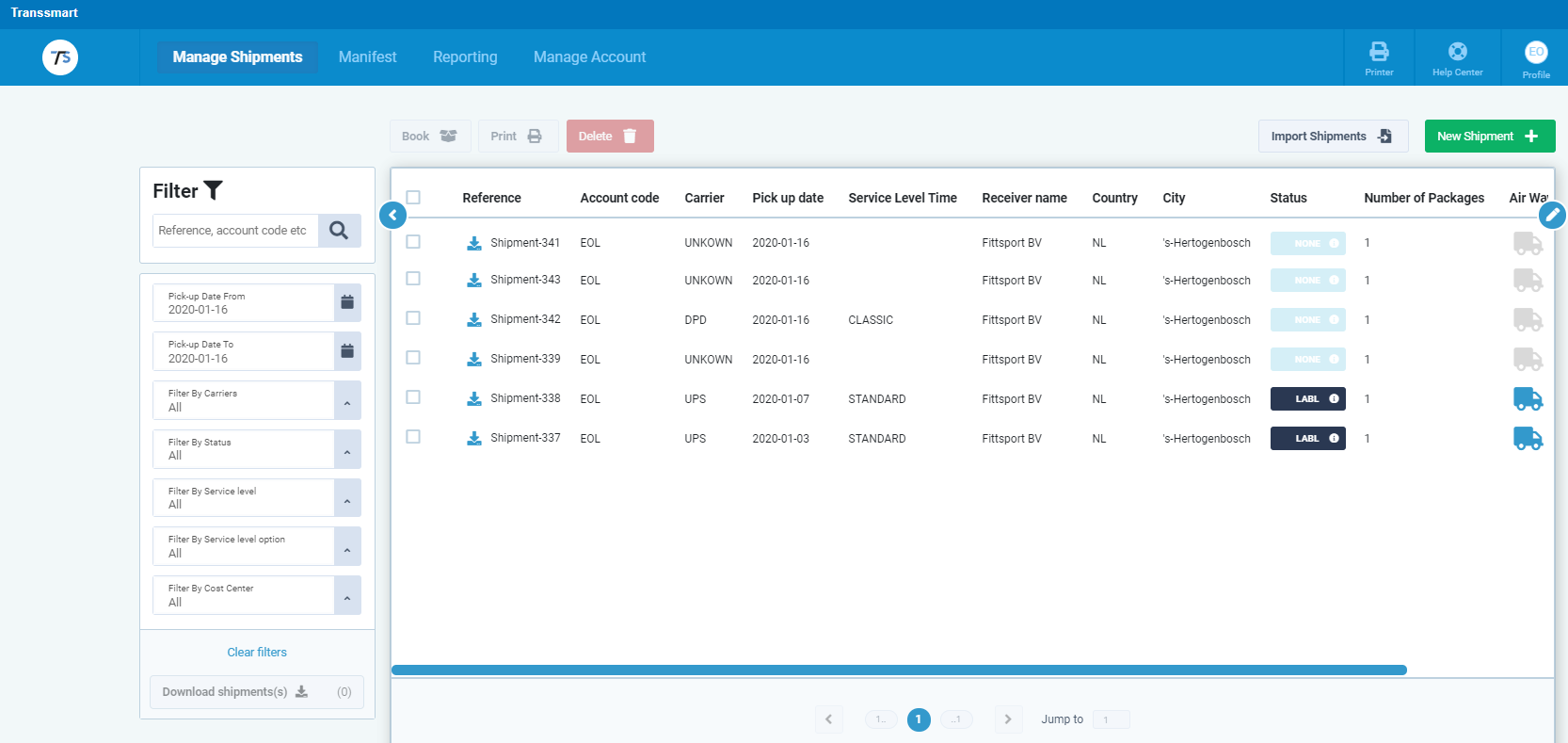Check the box for Shipment-343

point(413,279)
